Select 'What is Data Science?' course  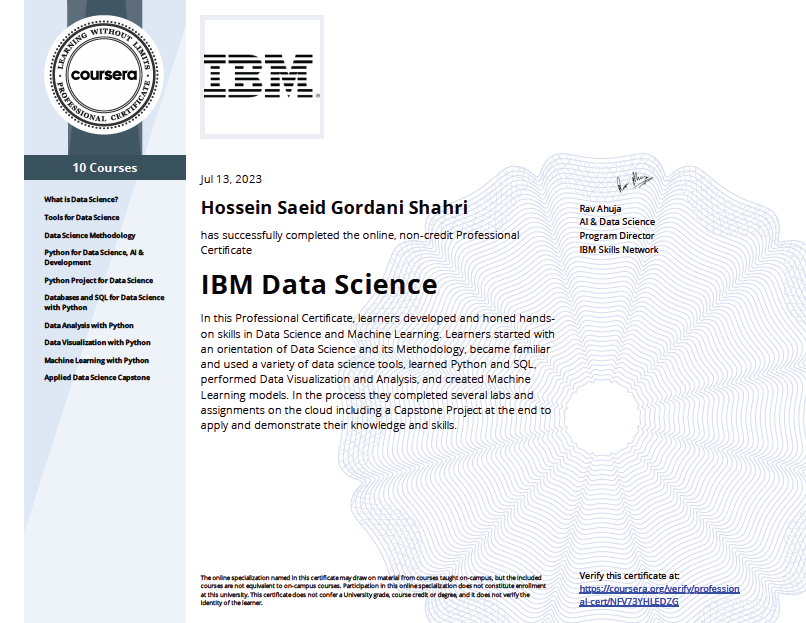click(81, 200)
